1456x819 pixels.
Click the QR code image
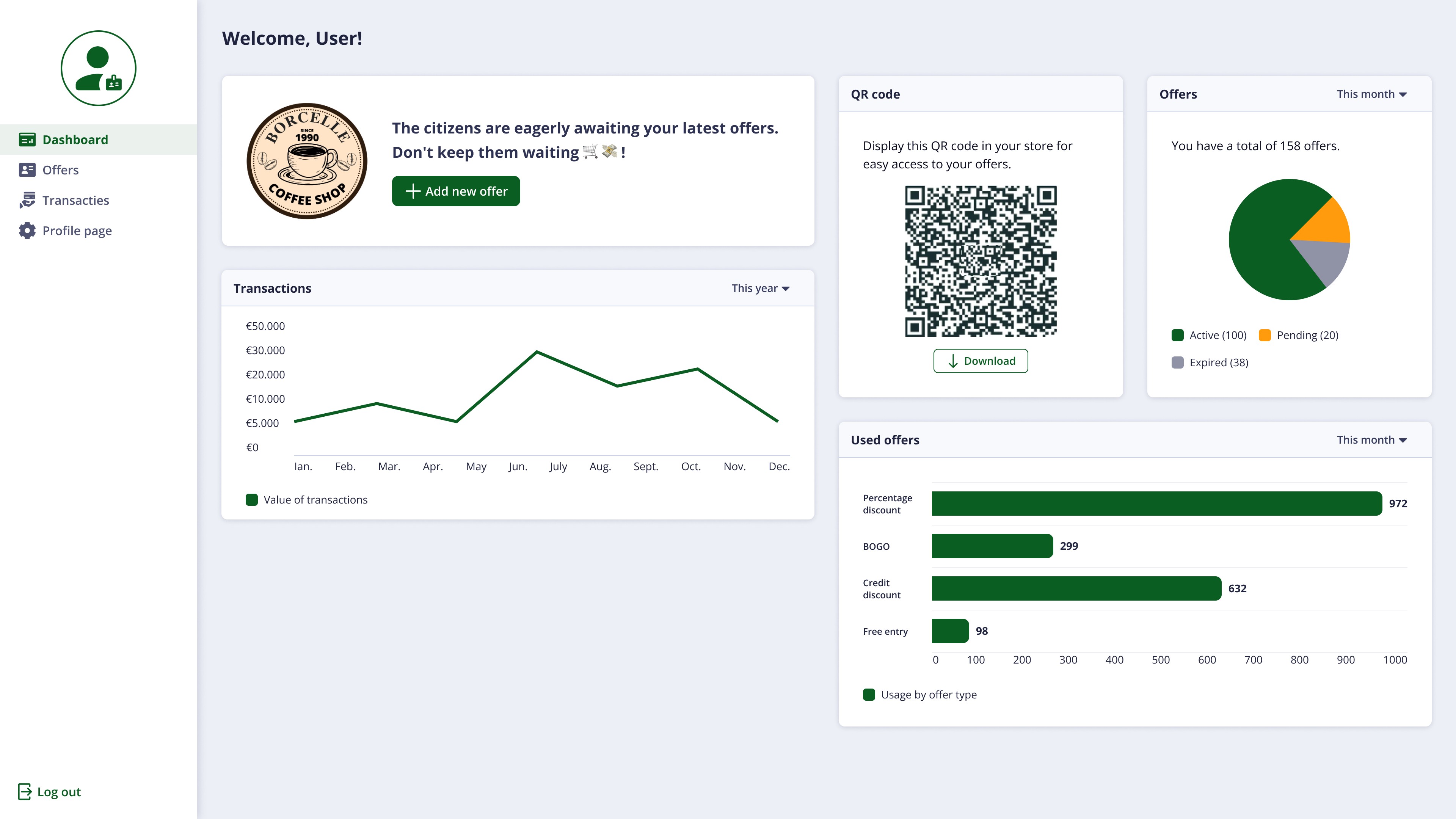coord(980,261)
